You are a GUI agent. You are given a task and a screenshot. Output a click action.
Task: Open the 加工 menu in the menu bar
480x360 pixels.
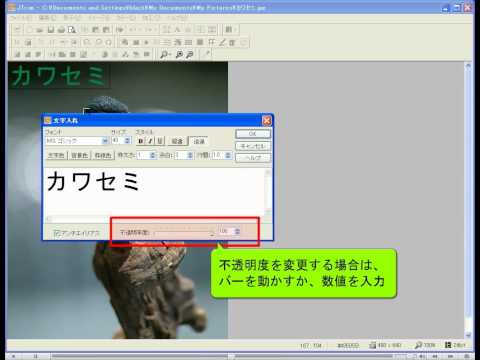coord(151,18)
